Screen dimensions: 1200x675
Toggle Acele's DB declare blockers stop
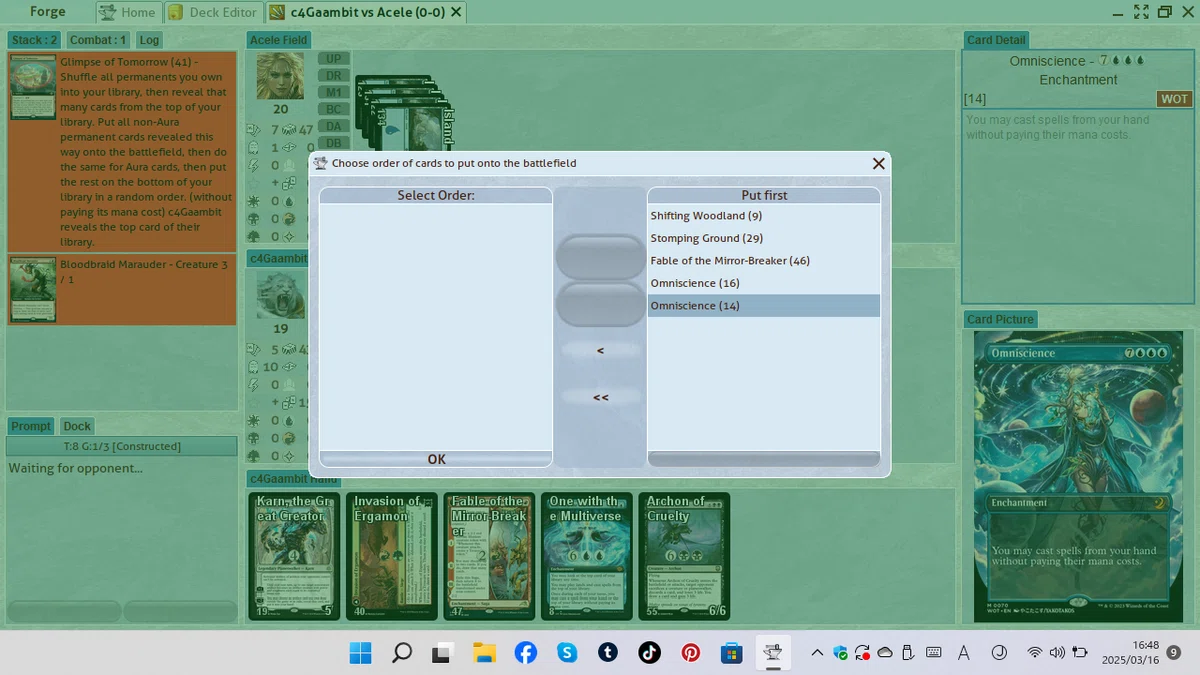pyautogui.click(x=334, y=143)
